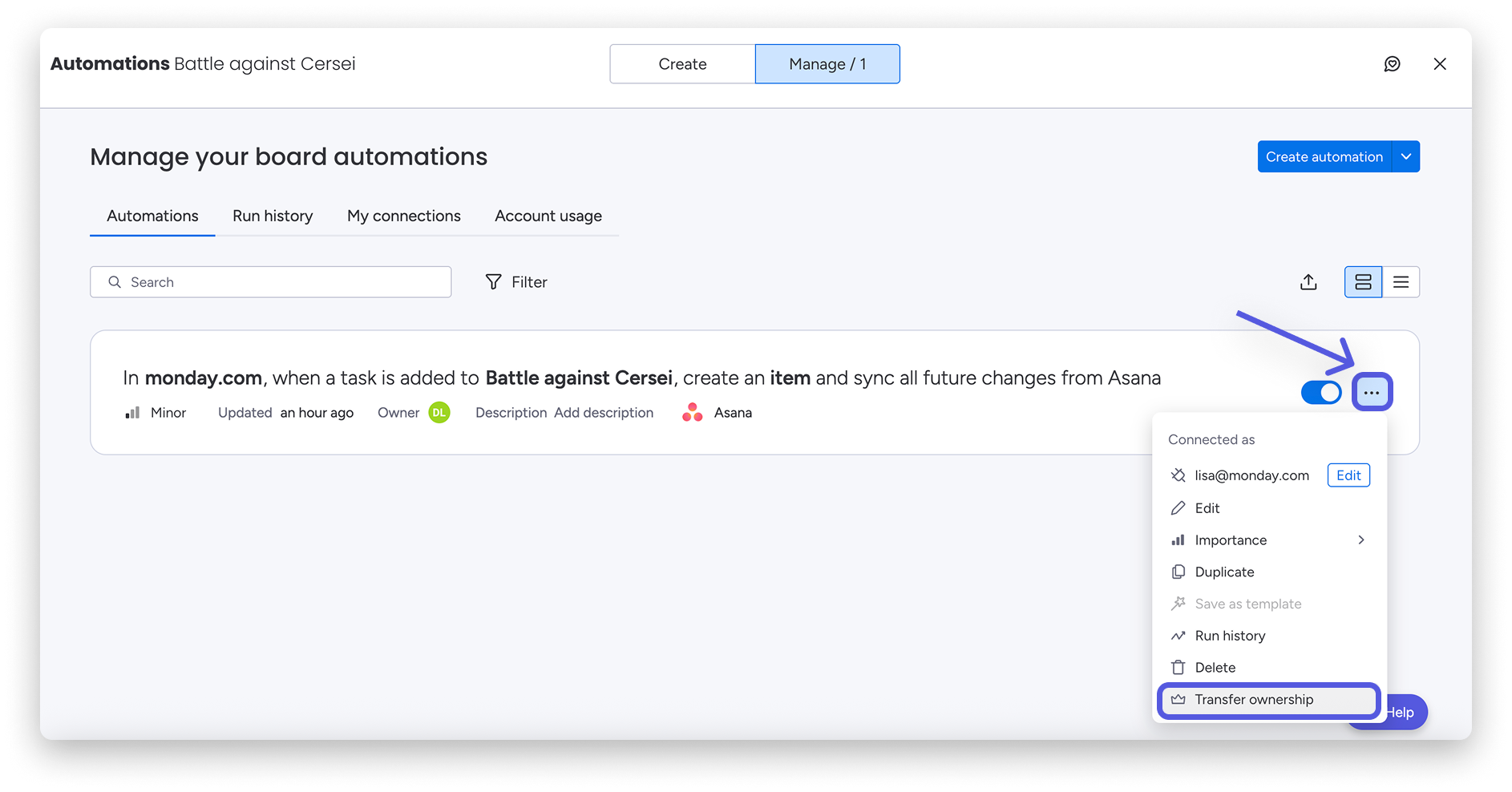This screenshot has height=792, width=1512.
Task: Switch to card view layout
Action: [1363, 282]
